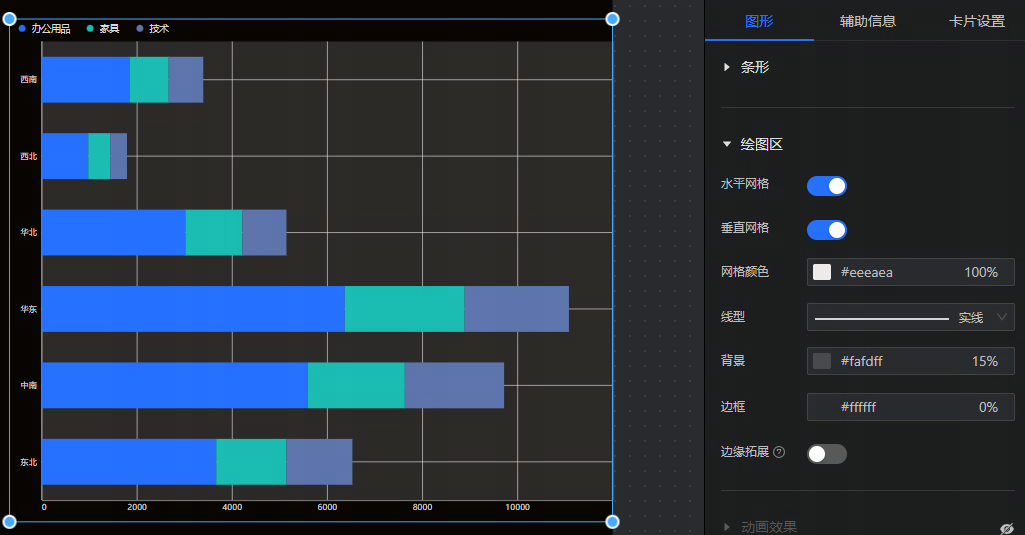Click the 技术 legend marker
This screenshot has width=1025, height=535.
click(x=141, y=29)
